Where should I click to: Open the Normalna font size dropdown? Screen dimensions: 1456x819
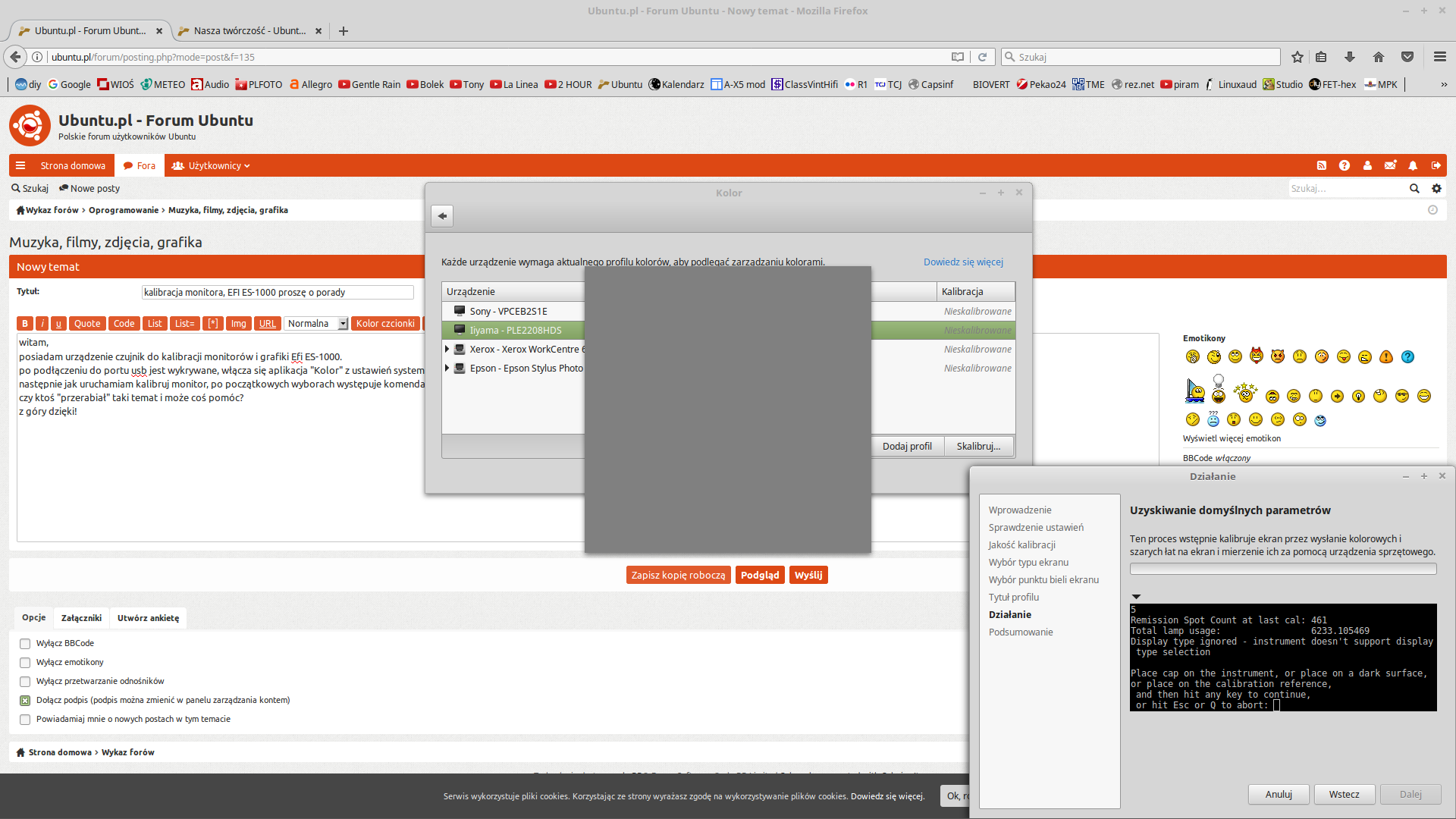click(x=316, y=323)
